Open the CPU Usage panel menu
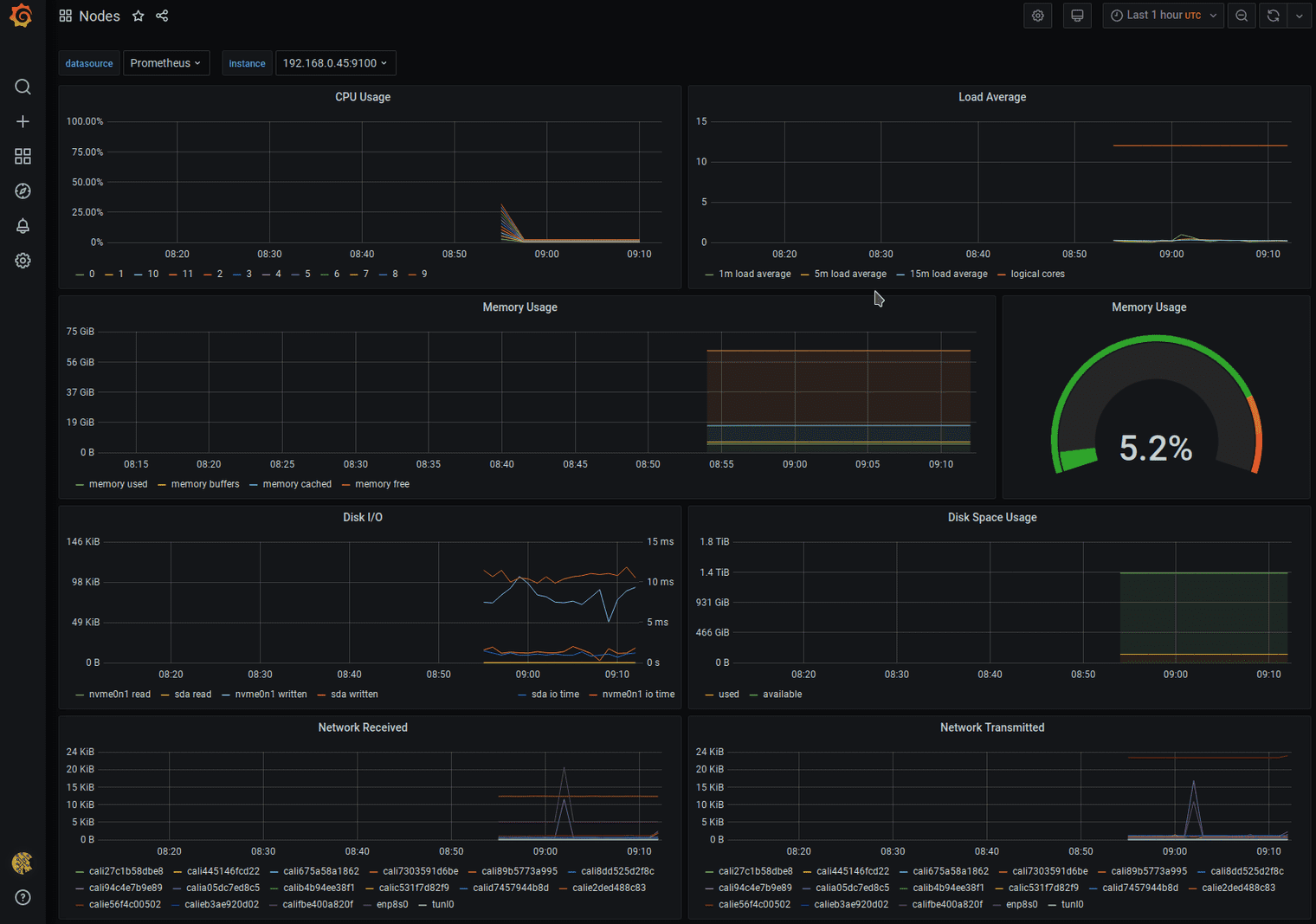Viewport: 1316px width, 924px height. tap(363, 97)
